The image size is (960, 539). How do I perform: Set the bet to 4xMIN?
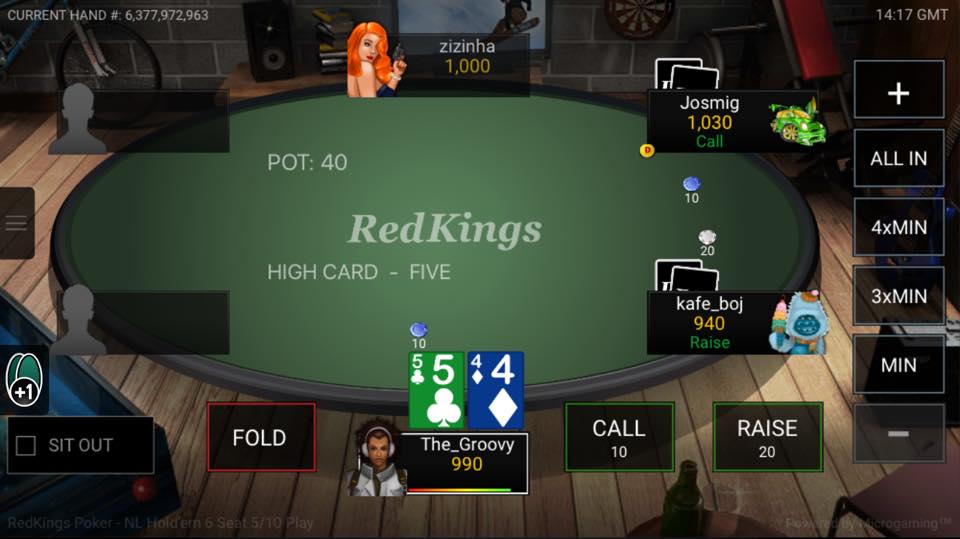(899, 227)
